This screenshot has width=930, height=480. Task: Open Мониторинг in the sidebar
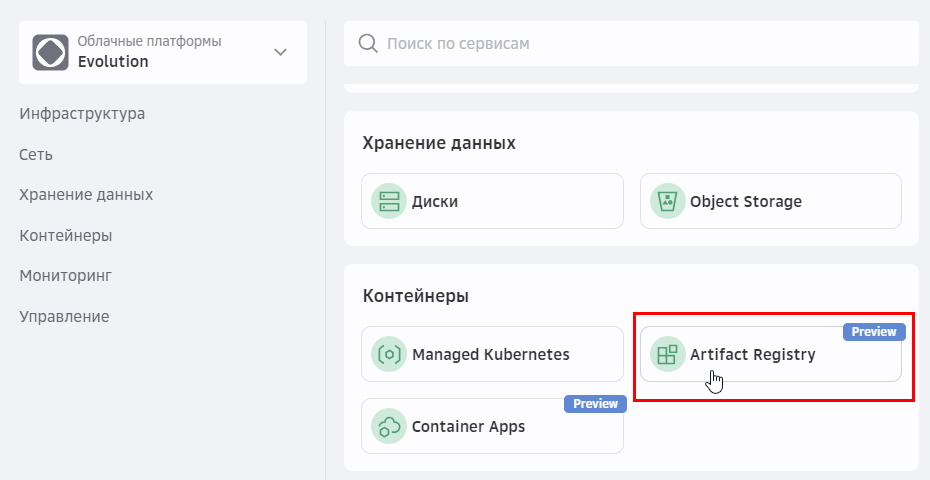click(65, 275)
